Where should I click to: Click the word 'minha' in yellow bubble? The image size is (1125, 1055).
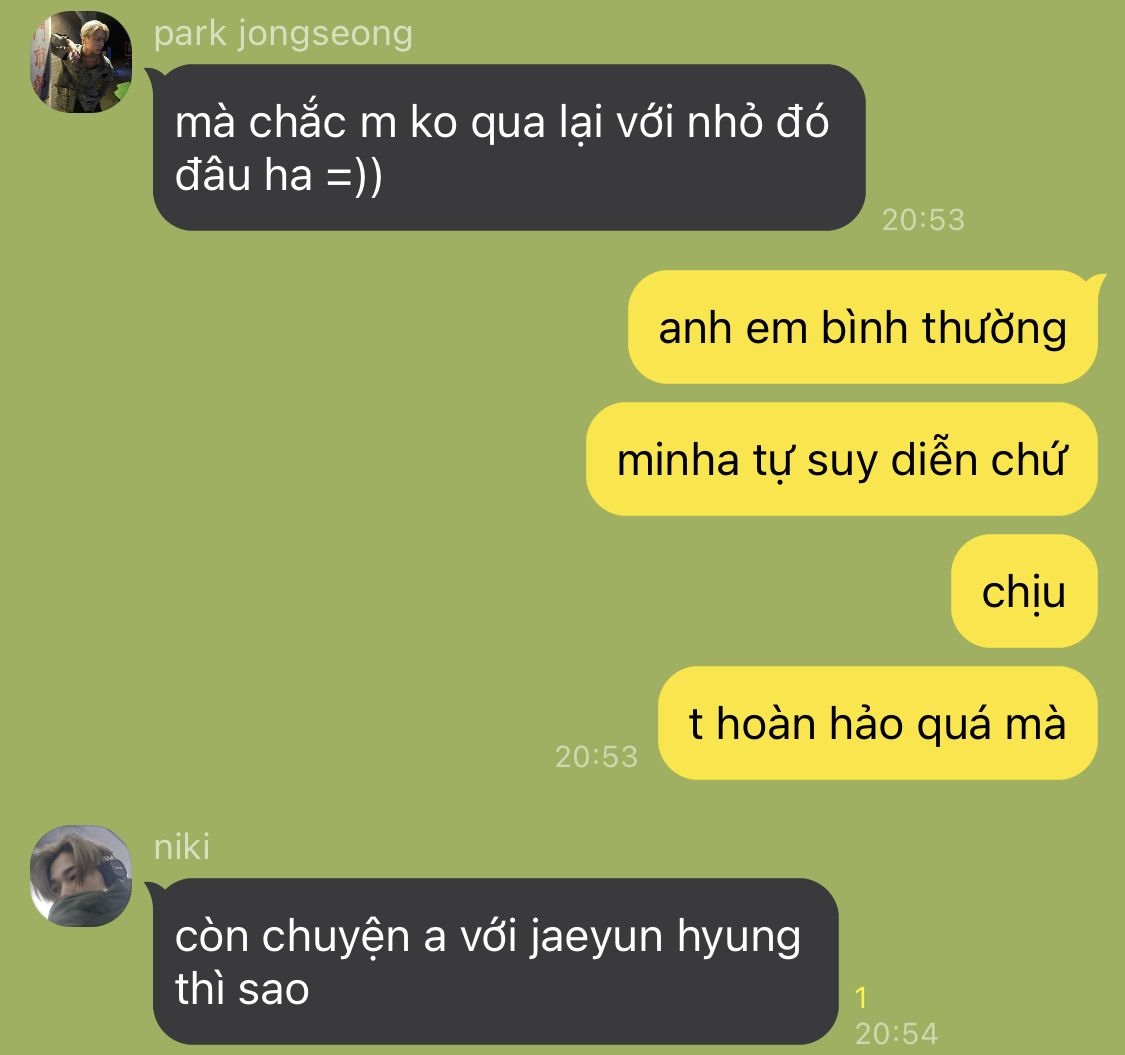678,460
